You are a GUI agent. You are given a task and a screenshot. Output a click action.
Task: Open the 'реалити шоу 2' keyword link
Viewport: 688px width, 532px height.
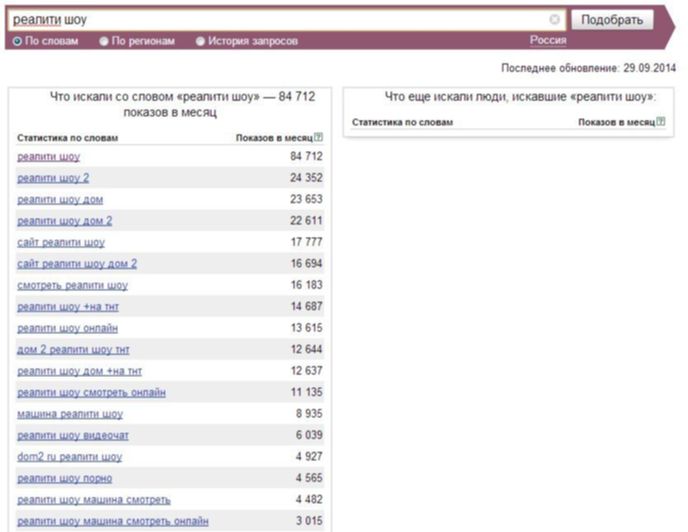53,178
